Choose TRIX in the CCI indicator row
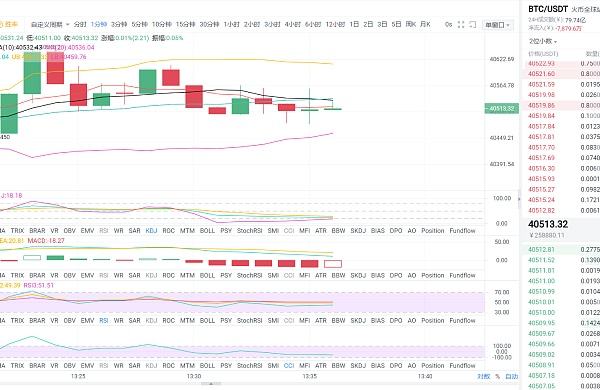The height and width of the screenshot is (390, 600). coord(17,366)
